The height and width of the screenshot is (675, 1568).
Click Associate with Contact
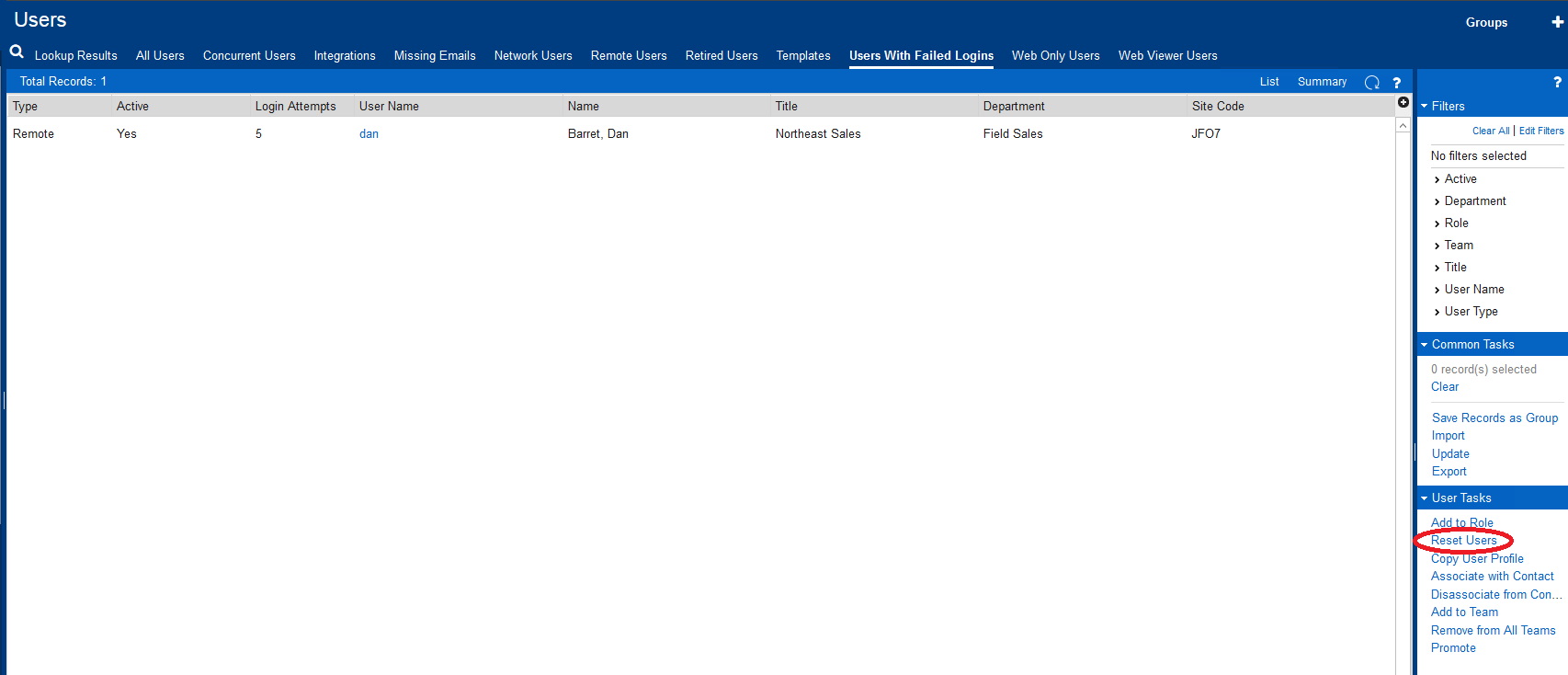1493,577
